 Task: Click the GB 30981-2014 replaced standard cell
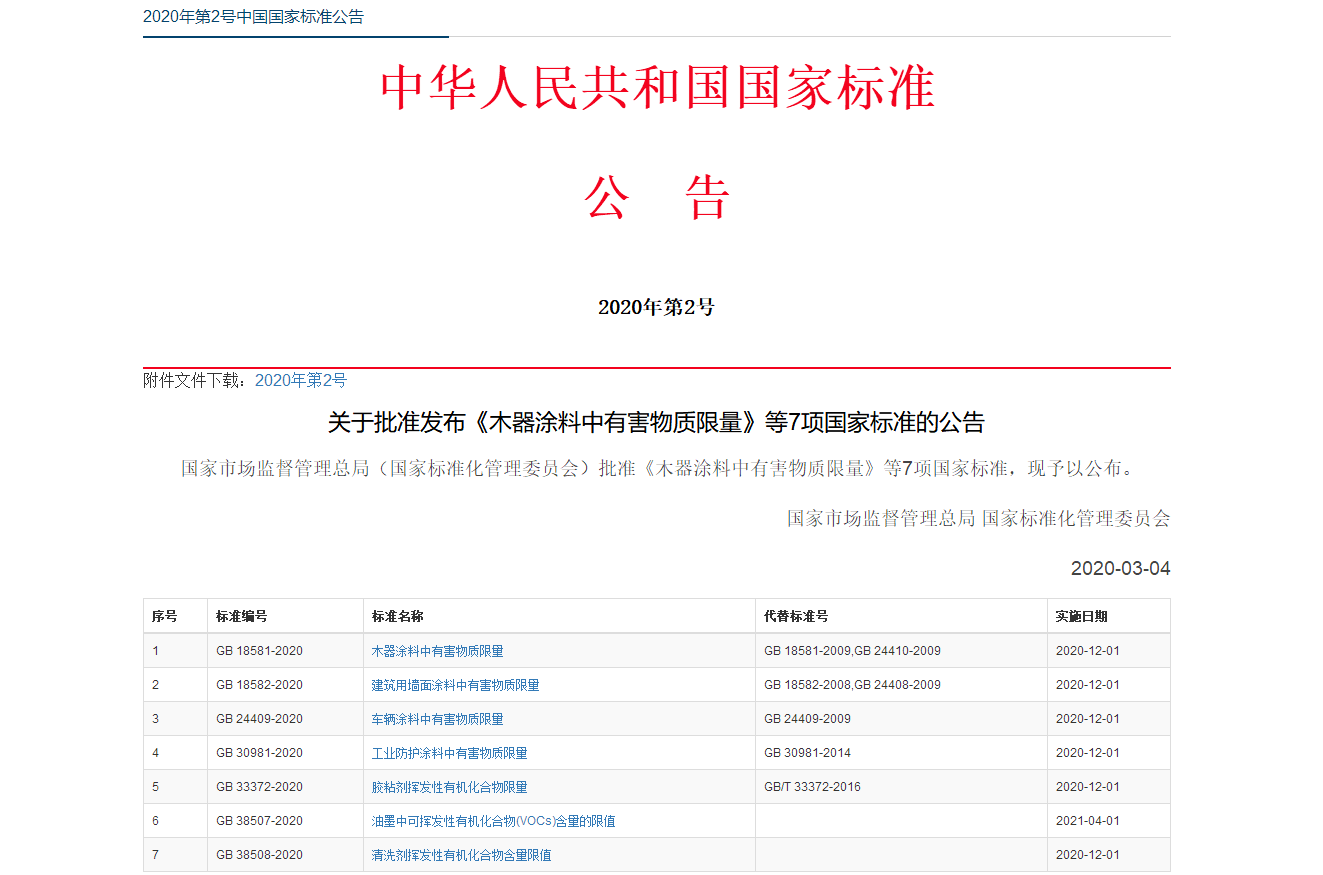[807, 753]
